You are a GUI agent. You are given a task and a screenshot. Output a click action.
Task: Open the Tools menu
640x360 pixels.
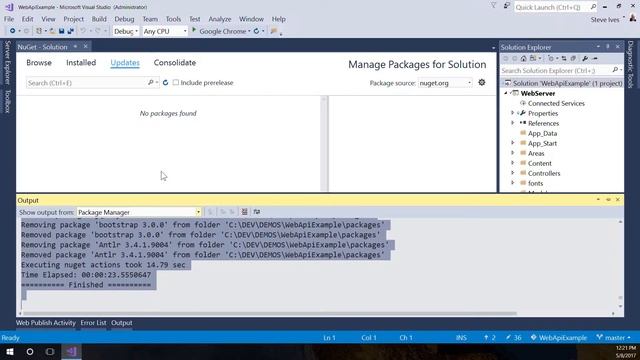pyautogui.click(x=173, y=19)
